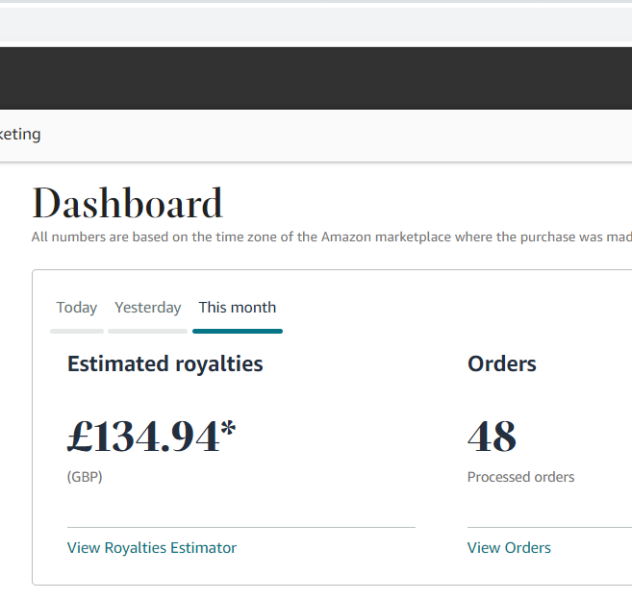Click the Estimated royalties heading
This screenshot has height=600, width=632.
tap(165, 364)
